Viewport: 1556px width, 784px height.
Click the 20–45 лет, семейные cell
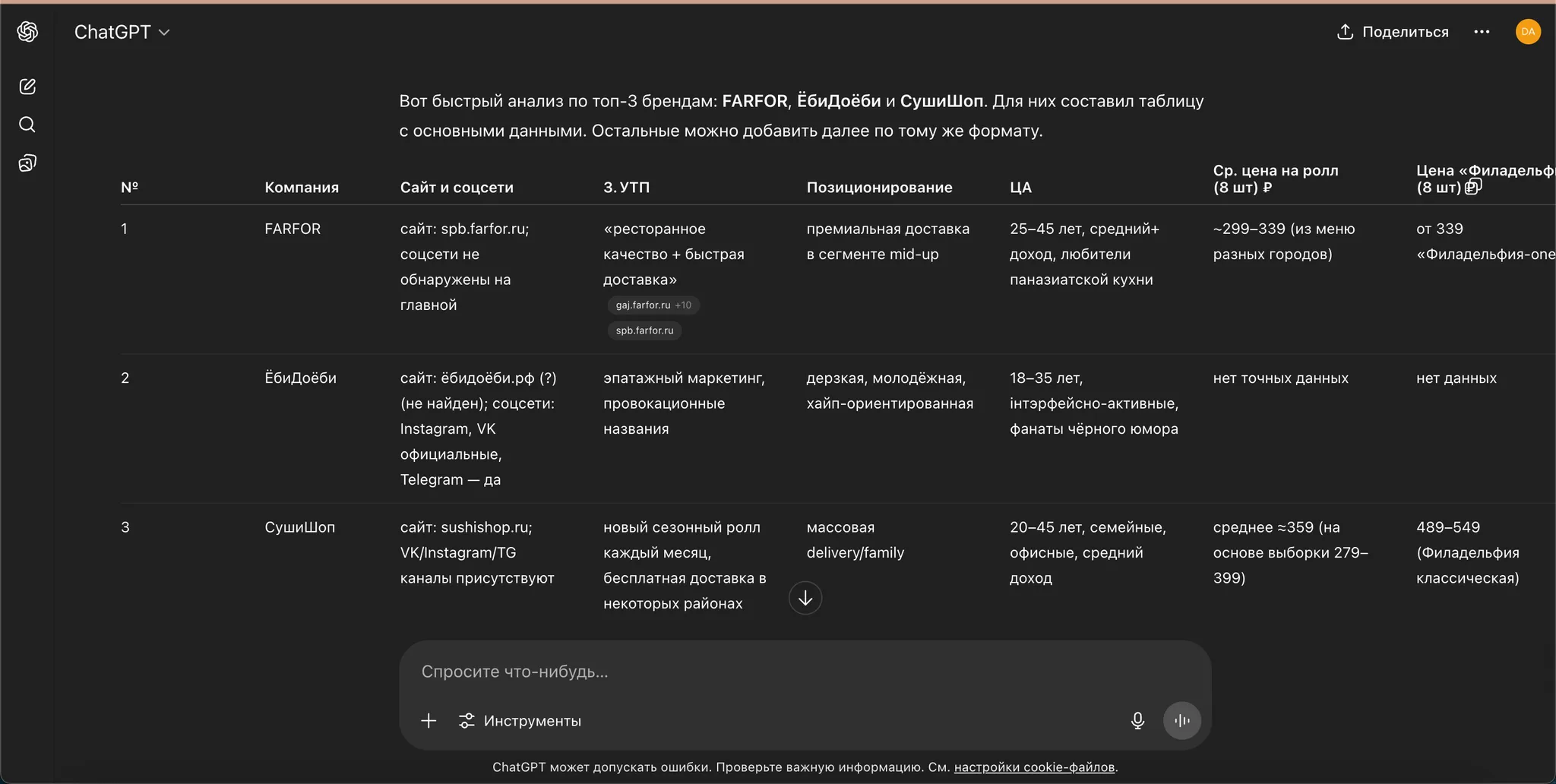point(1088,552)
